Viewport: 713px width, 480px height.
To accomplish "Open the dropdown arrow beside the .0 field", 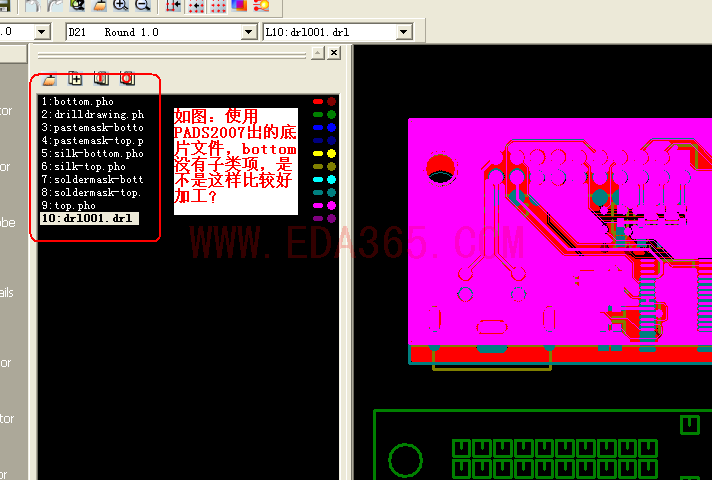I will (42, 32).
